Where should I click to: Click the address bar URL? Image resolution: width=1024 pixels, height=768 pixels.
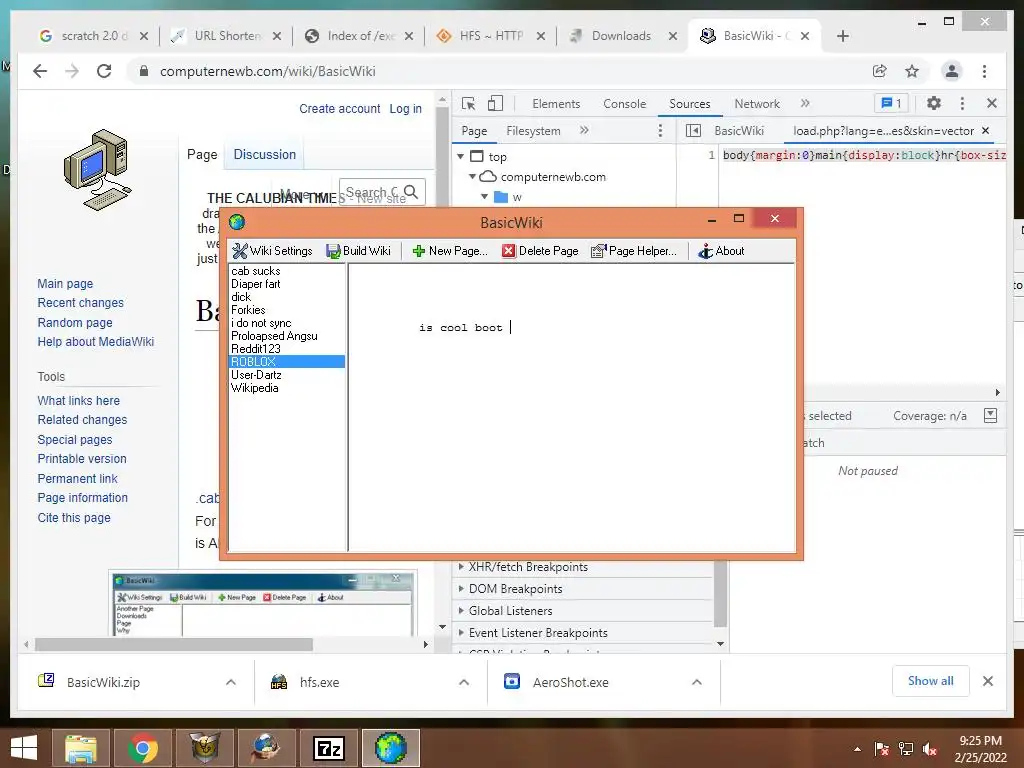point(268,71)
